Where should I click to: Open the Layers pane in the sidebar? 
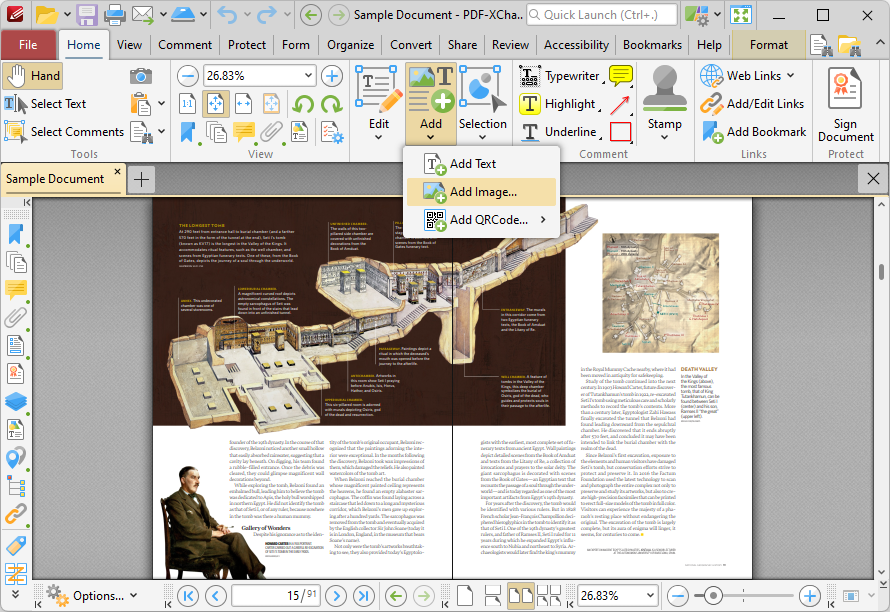[x=16, y=401]
